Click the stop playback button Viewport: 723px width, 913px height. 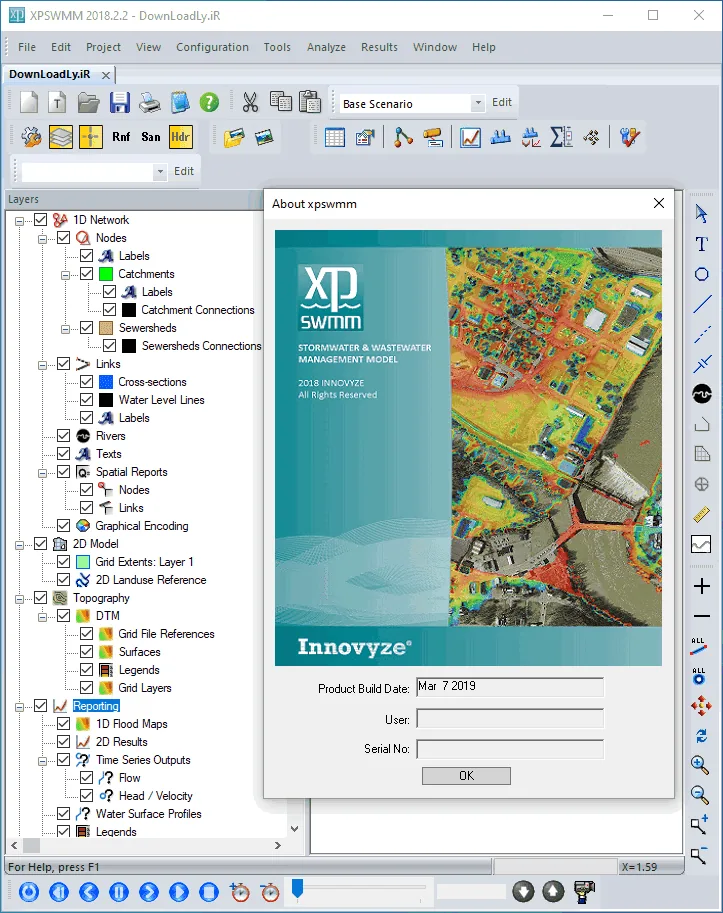[x=209, y=891]
